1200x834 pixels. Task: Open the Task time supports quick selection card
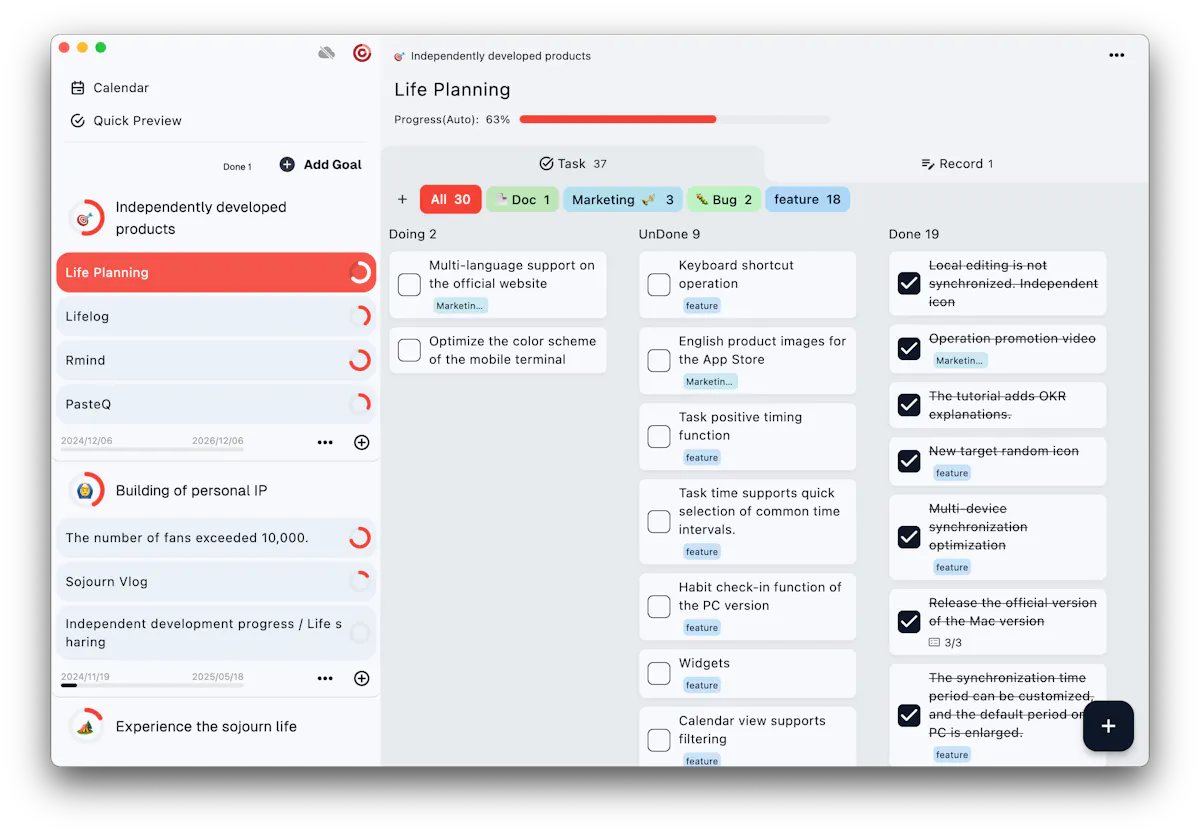(747, 521)
